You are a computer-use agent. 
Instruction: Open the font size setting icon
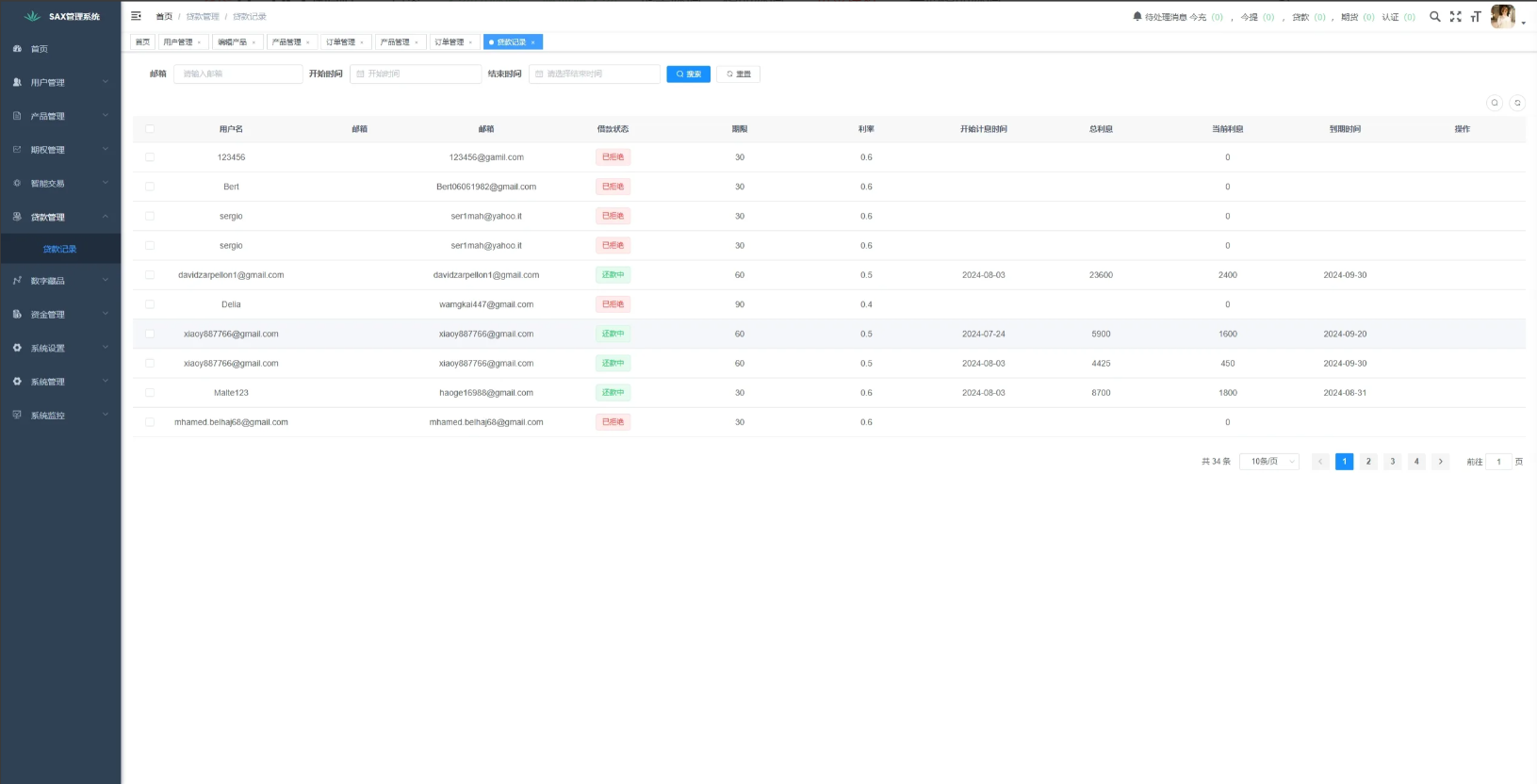click(x=1475, y=16)
